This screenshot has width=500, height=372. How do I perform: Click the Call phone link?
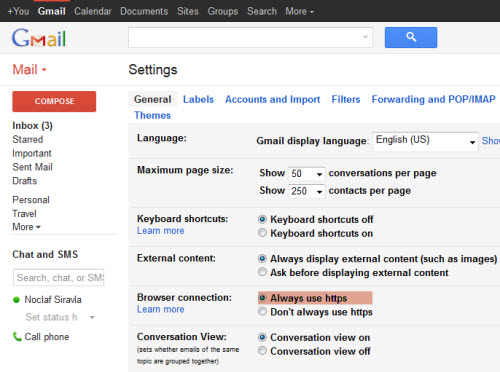pos(47,337)
